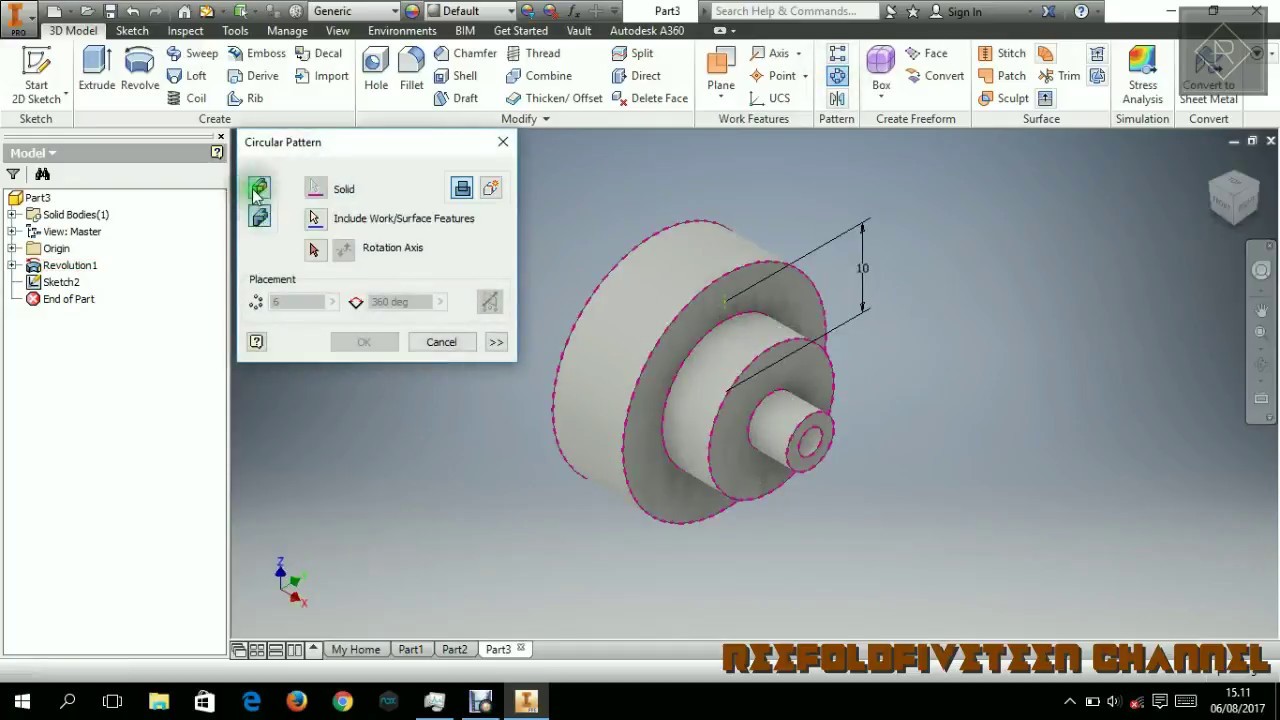Toggle Pattern a solid option
The height and width of the screenshot is (720, 1280).
(x=260, y=216)
